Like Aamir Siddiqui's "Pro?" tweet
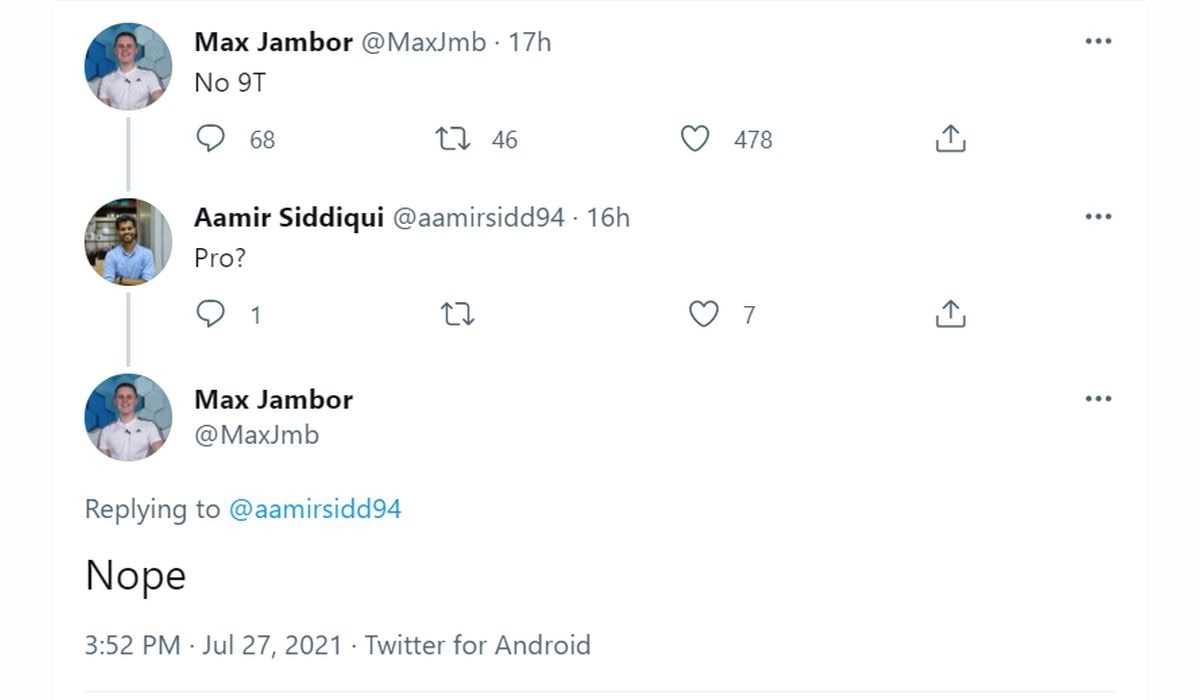1200x700 pixels. click(704, 315)
